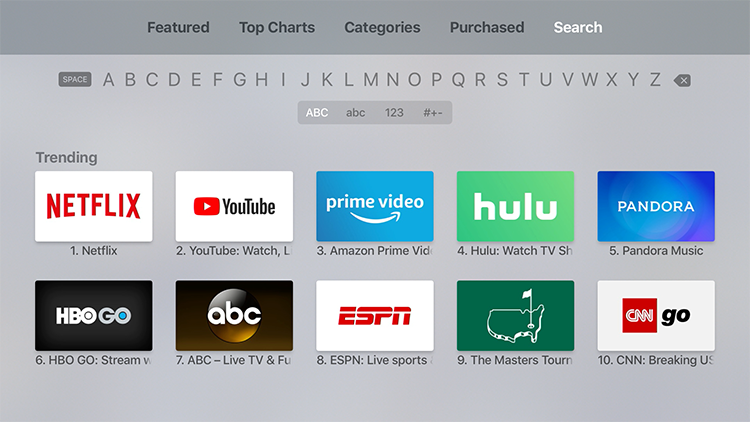Switch keyboard to 123 numbers mode
The height and width of the screenshot is (422, 750).
pyautogui.click(x=394, y=113)
